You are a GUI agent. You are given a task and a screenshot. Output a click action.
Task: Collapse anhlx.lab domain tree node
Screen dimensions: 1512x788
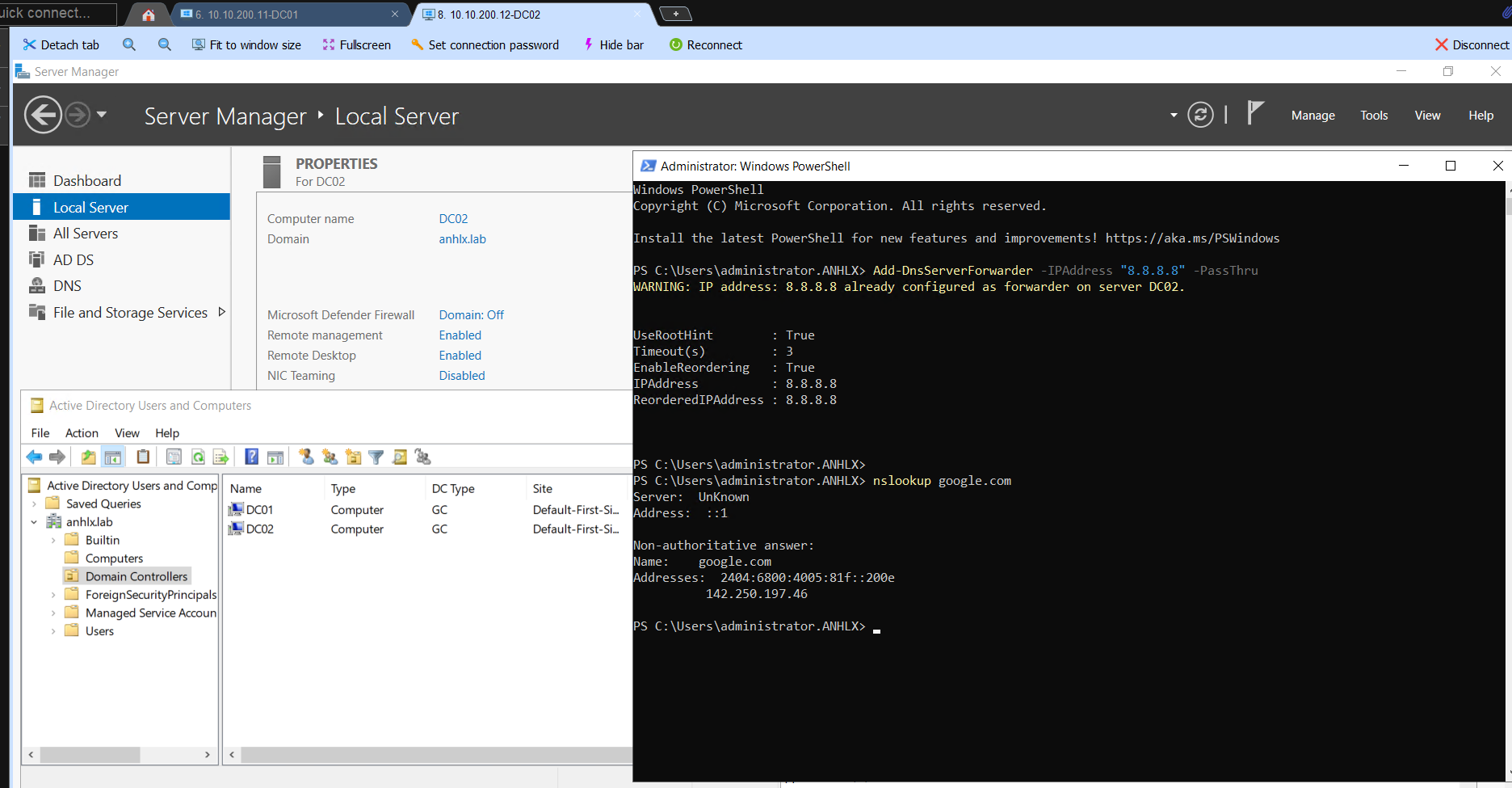tap(34, 522)
